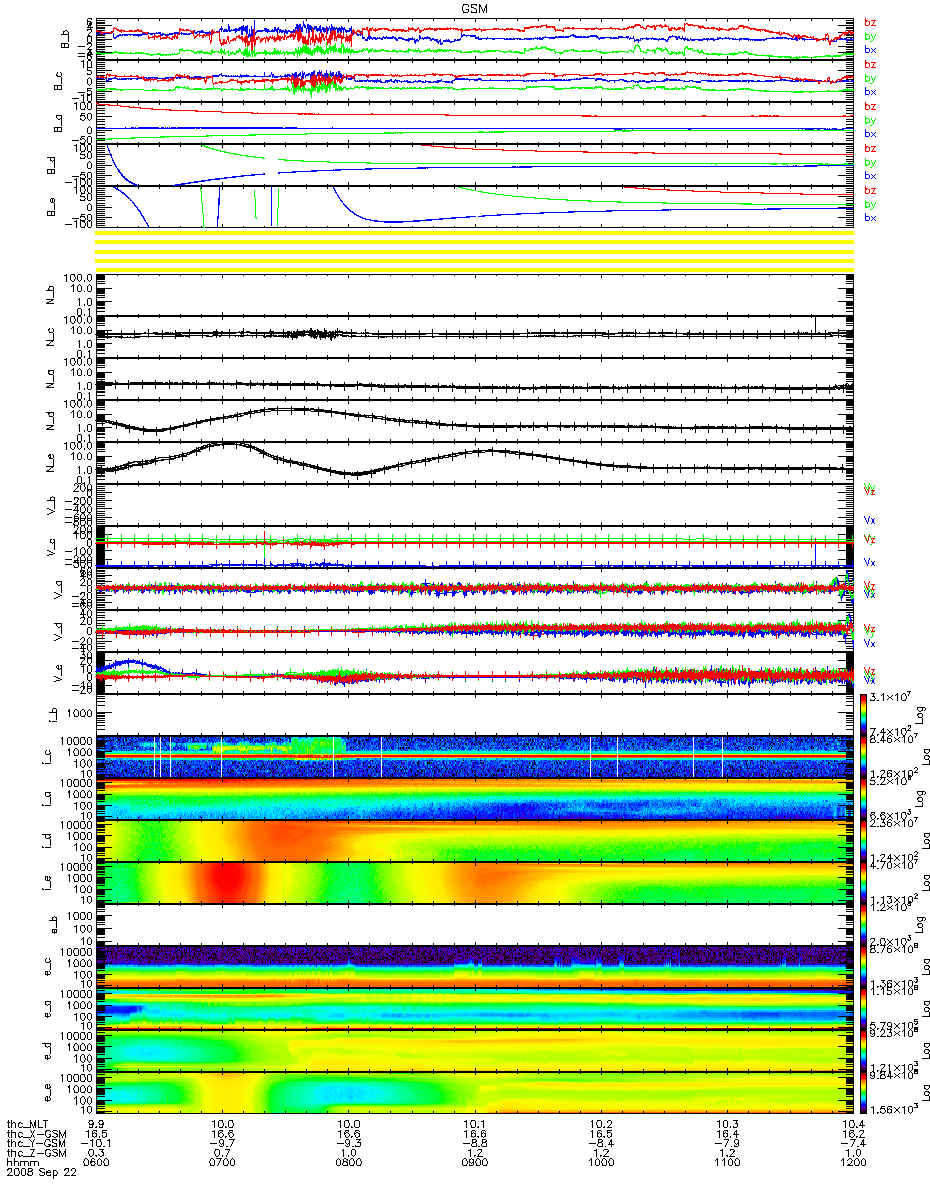Click the -10.1 Y-GSM value at 0600
This screenshot has height=1200, width=930.
(94, 1141)
